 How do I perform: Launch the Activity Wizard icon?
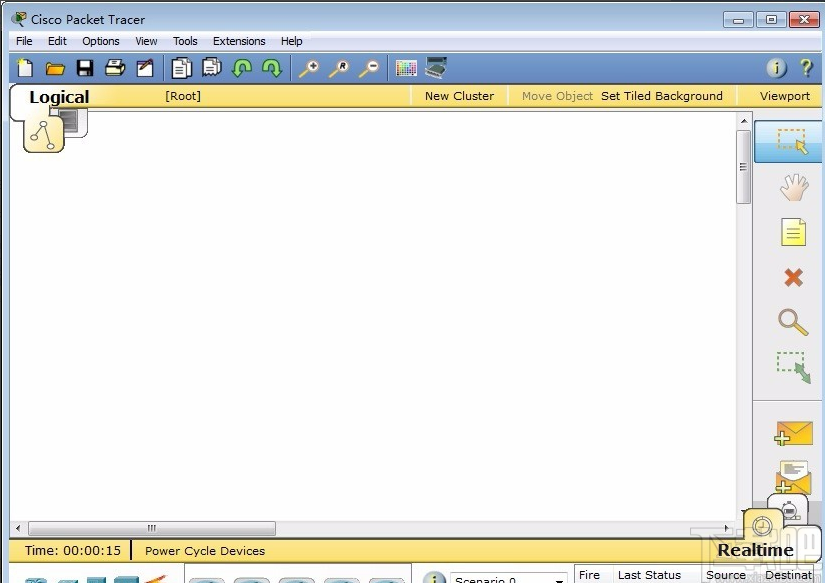tap(145, 68)
